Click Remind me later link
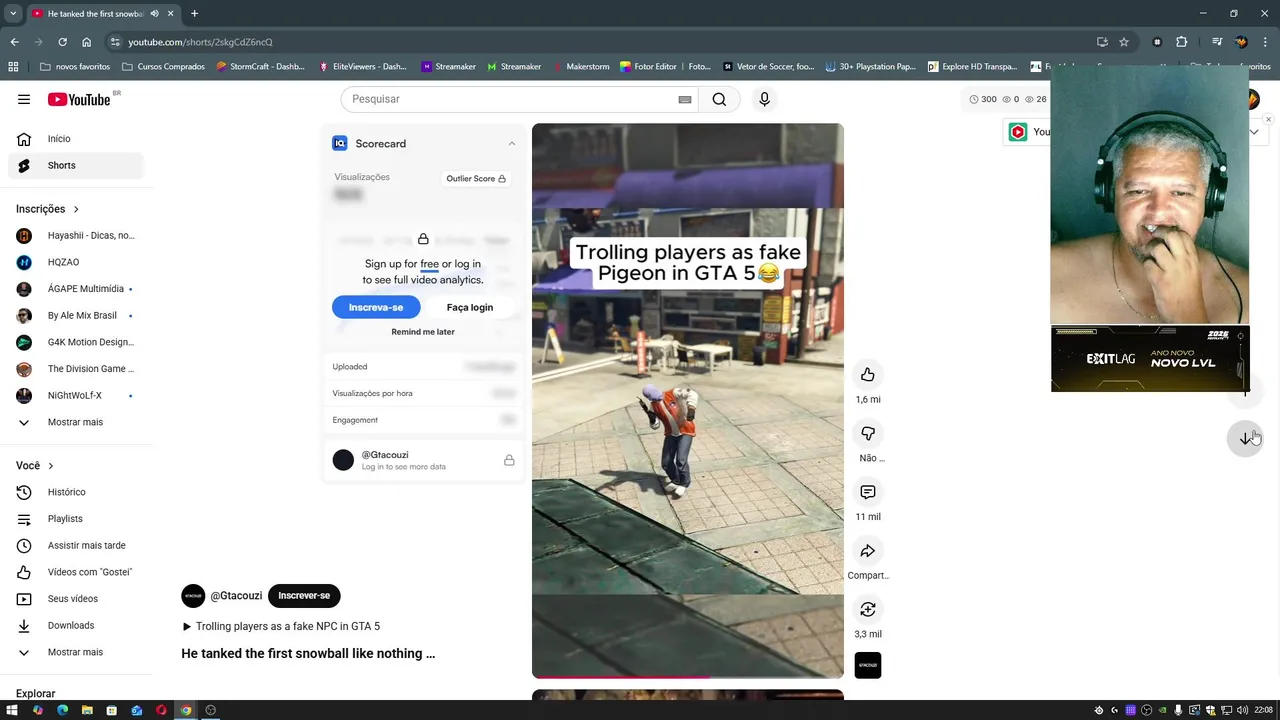This screenshot has height=720, width=1280. (423, 332)
